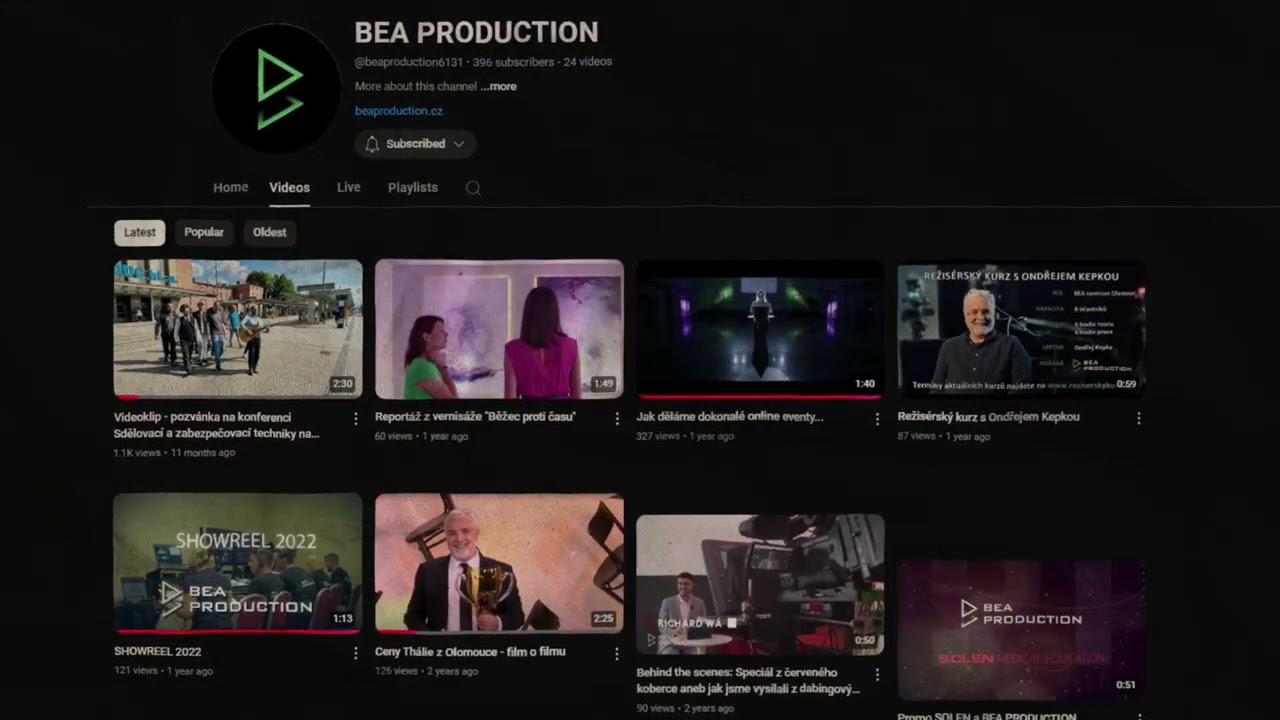Image resolution: width=1280 pixels, height=720 pixels.
Task: Select the Latest filter chip
Action: pyautogui.click(x=140, y=232)
